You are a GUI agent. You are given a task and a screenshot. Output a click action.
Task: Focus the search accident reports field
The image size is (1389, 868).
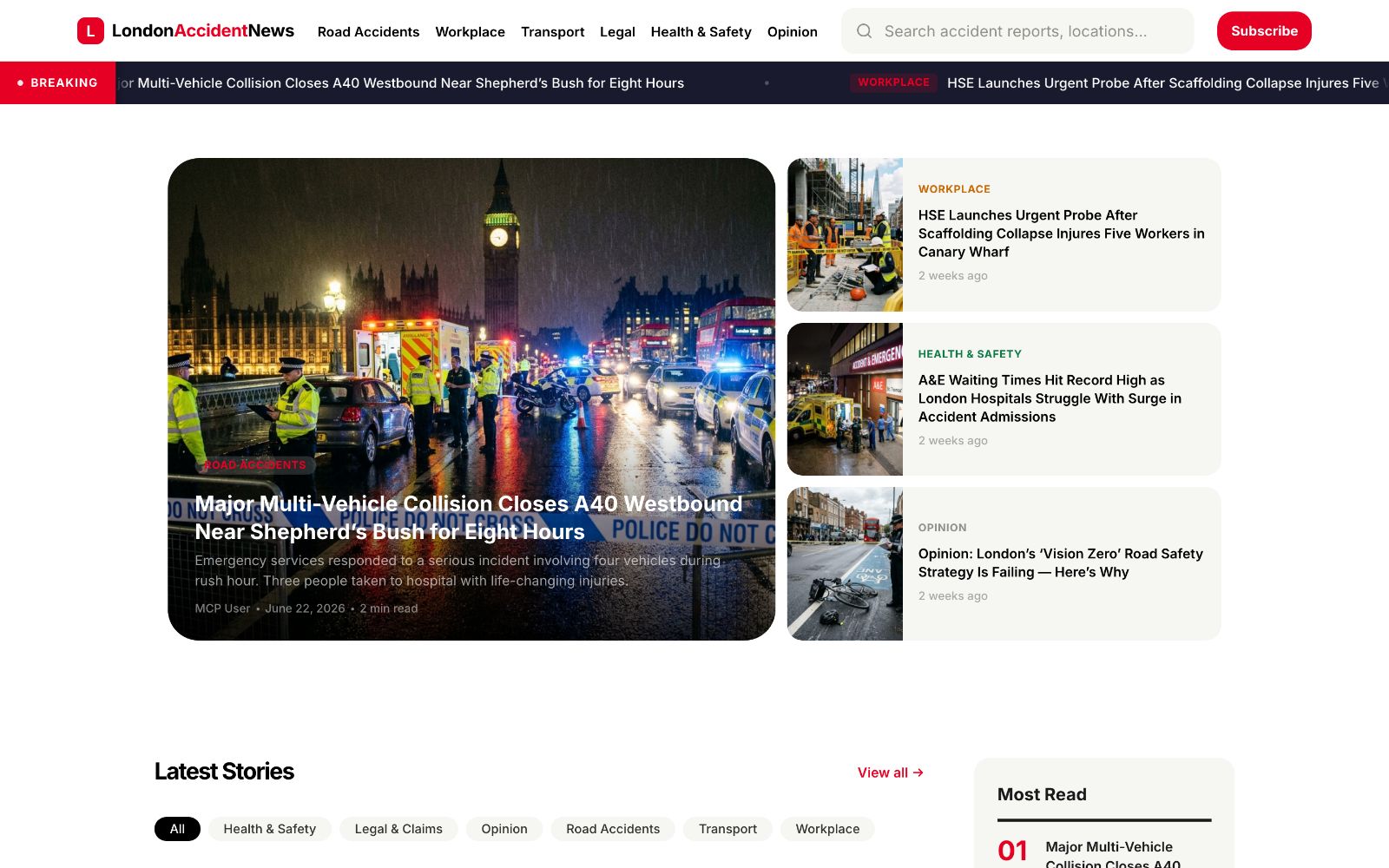coord(1017,31)
